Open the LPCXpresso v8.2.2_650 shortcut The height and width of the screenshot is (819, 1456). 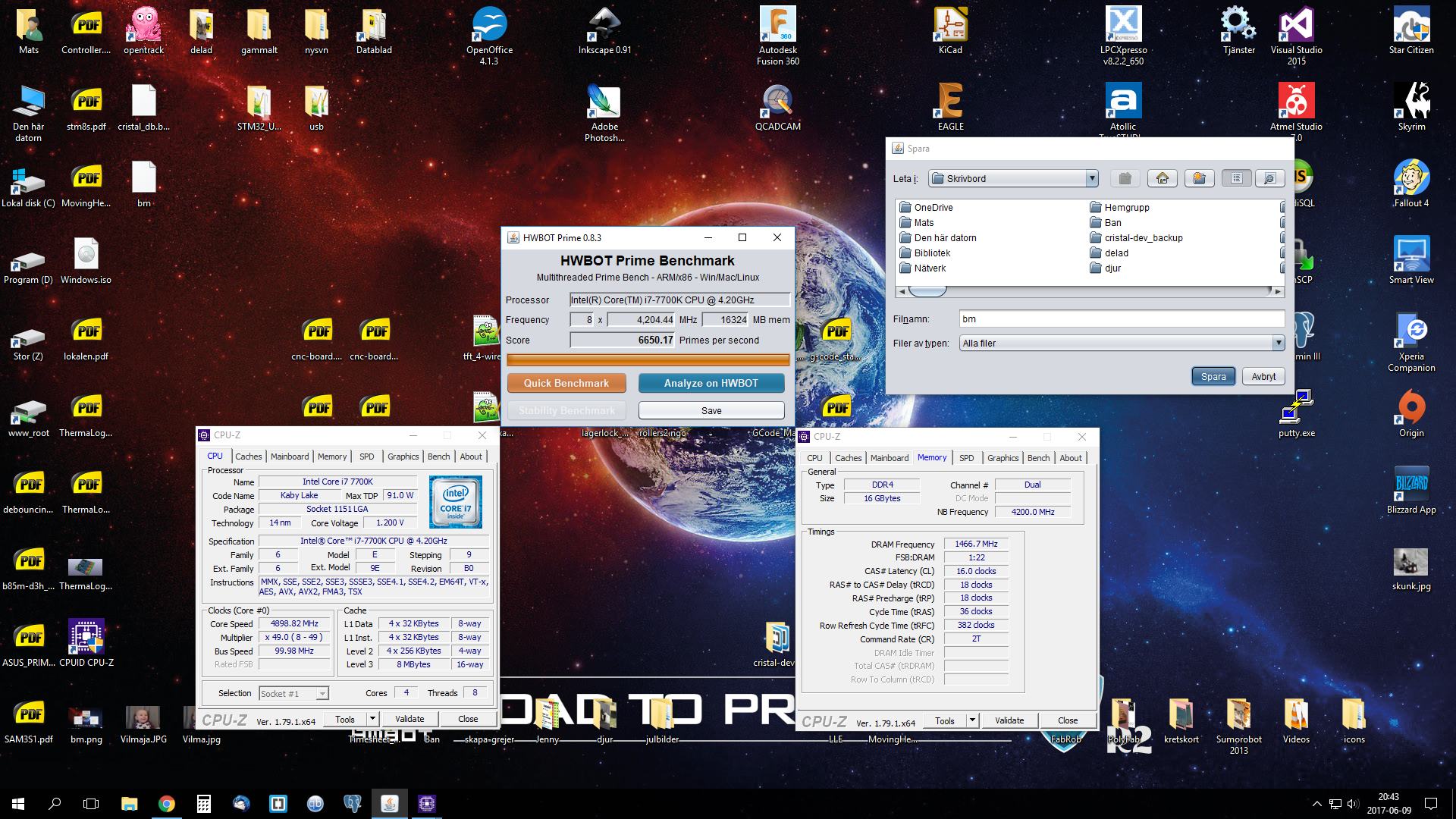(x=1123, y=36)
